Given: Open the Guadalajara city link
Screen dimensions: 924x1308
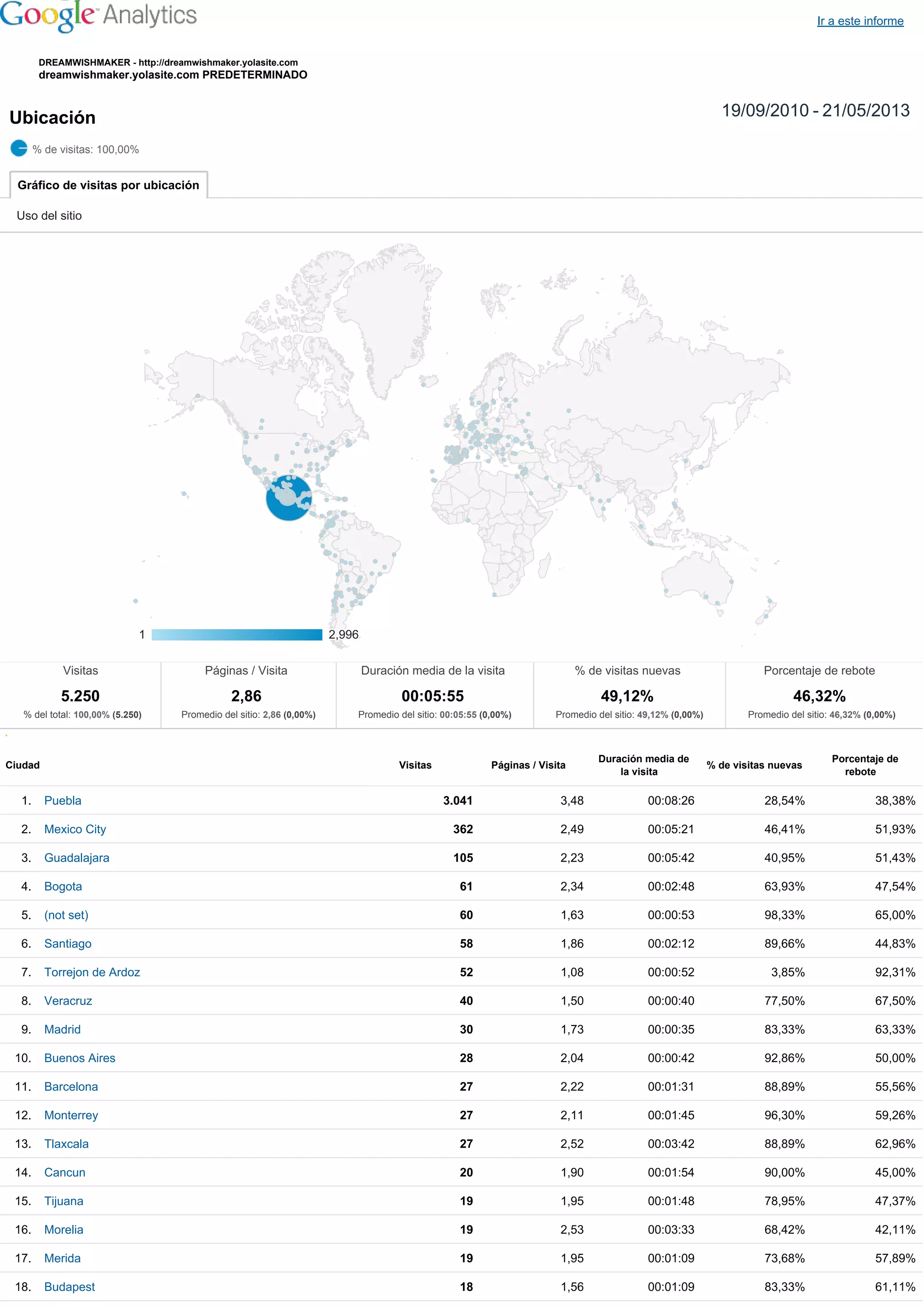Looking at the screenshot, I should 77,858.
